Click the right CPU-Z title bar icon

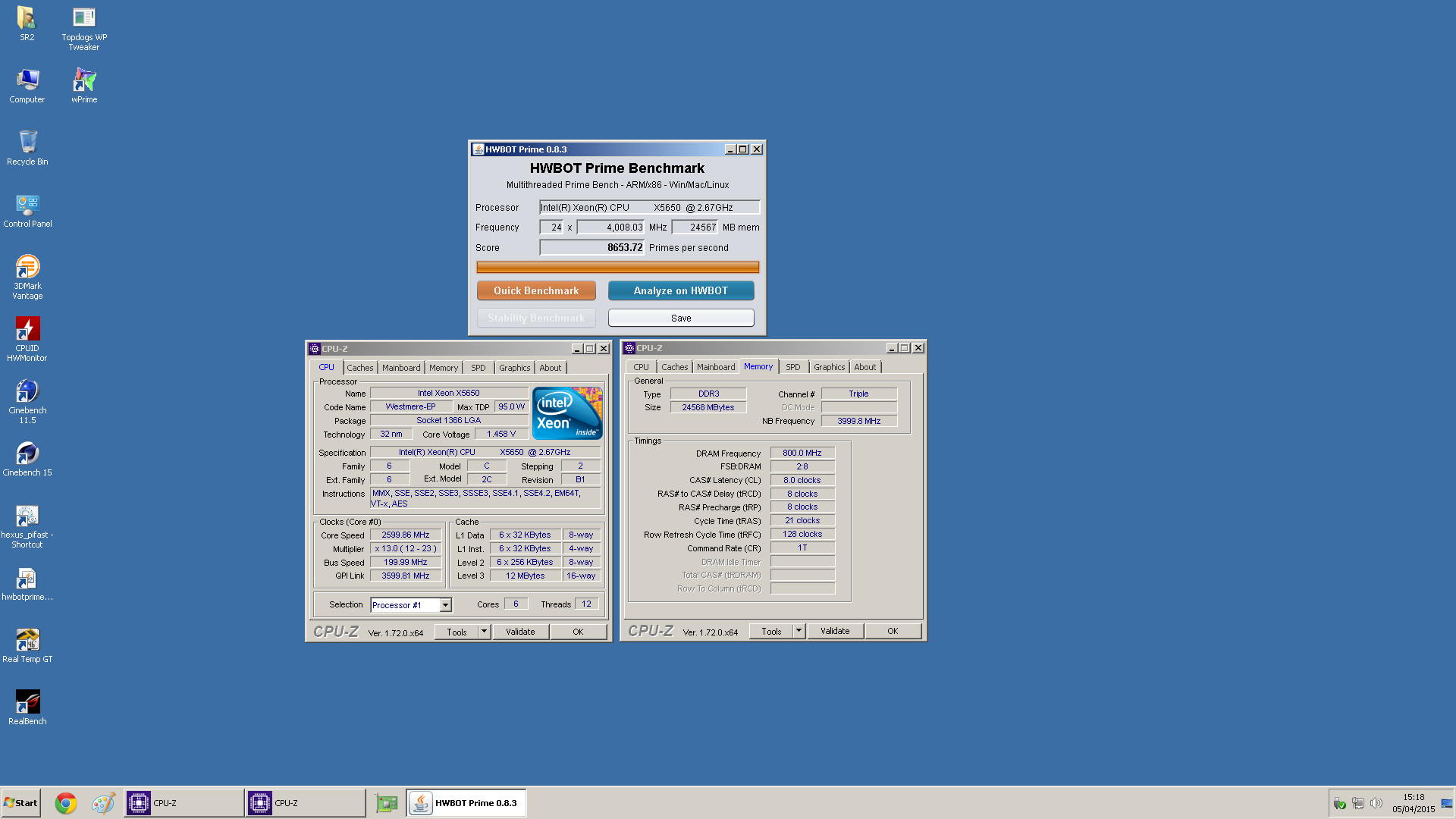point(629,348)
